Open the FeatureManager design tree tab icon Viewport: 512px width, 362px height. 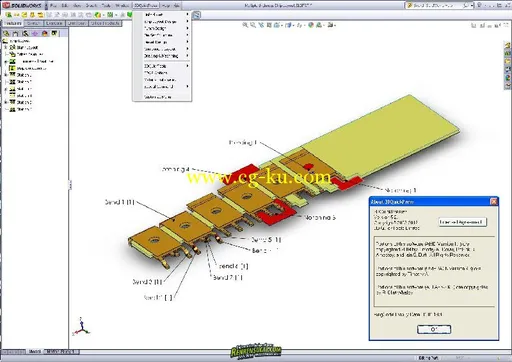click(6, 34)
